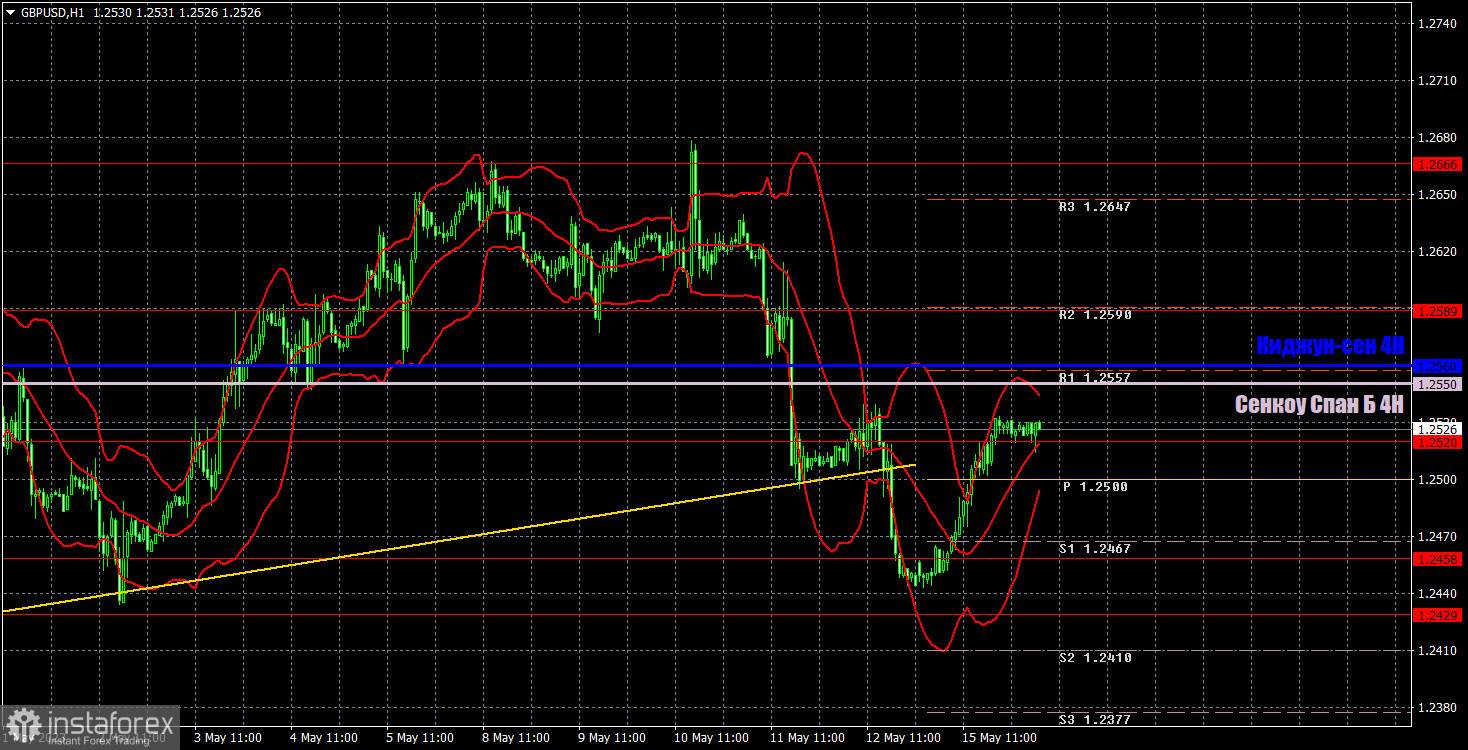Click 1.2740 on the price scale
Image resolution: width=1468 pixels, height=750 pixels.
1437,23
